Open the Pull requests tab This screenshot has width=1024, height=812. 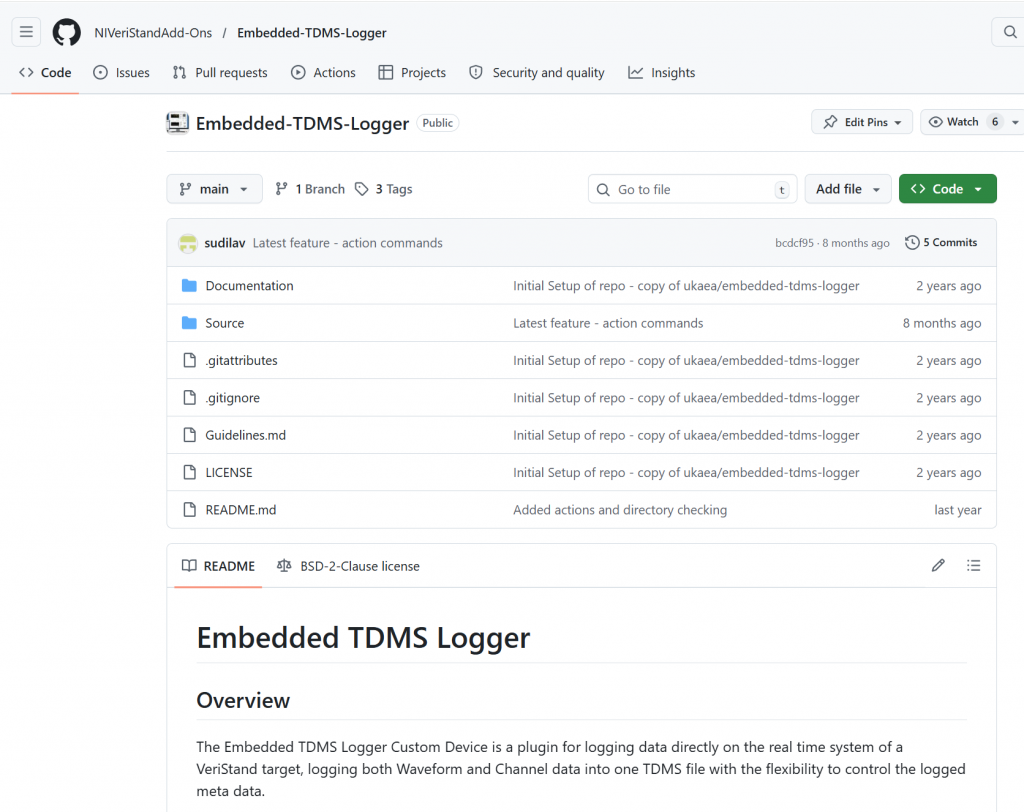point(220,73)
